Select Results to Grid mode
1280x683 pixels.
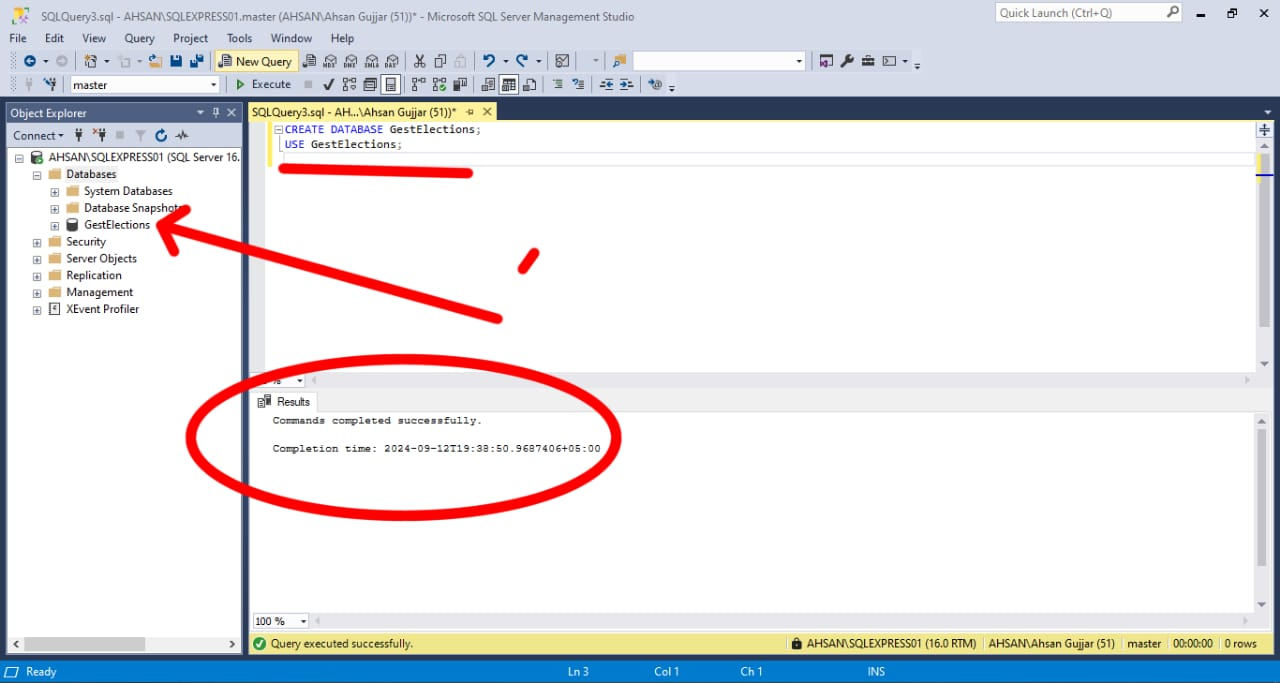click(509, 84)
